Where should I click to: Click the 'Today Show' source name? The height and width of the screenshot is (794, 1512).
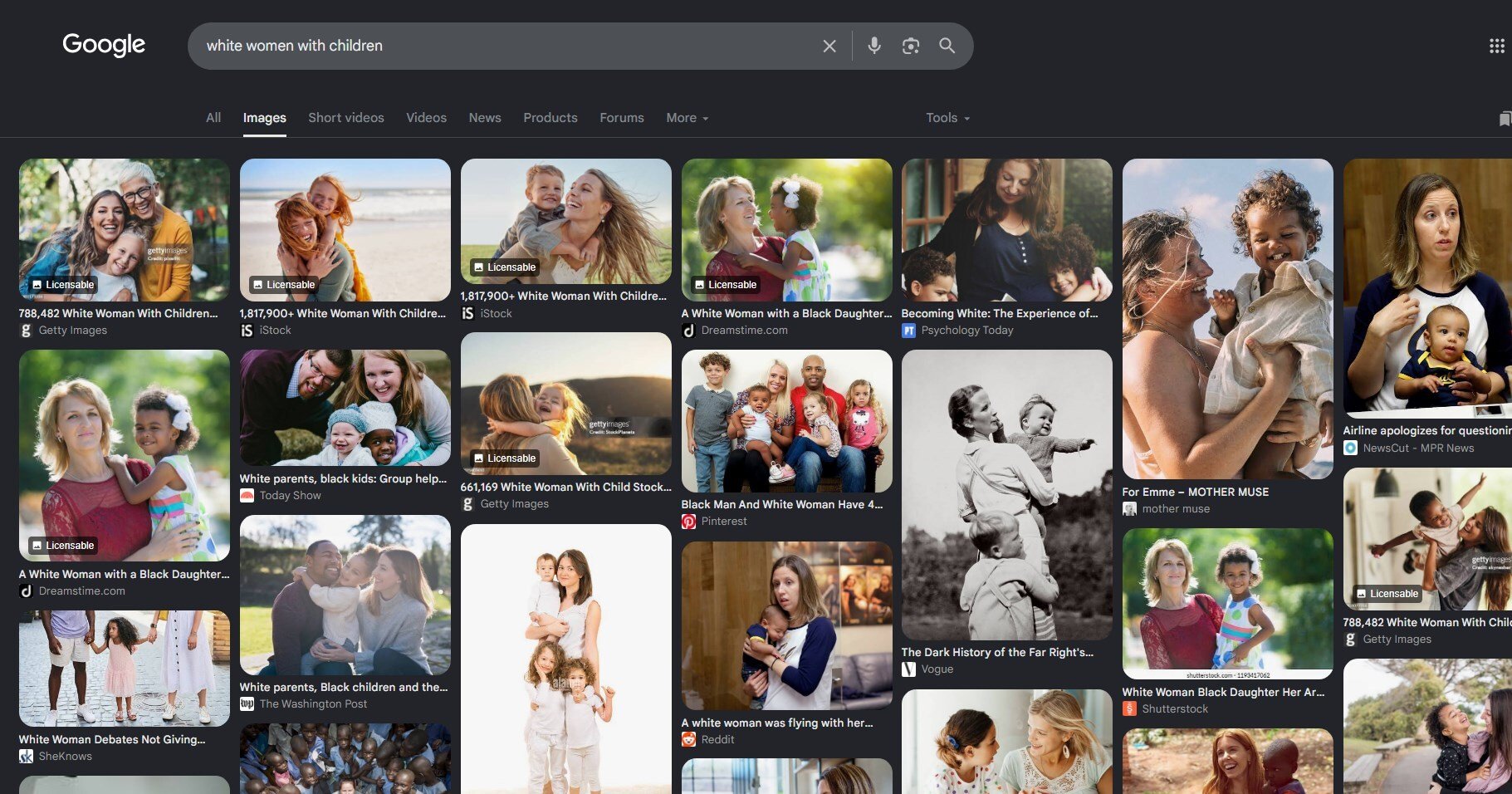click(x=291, y=496)
